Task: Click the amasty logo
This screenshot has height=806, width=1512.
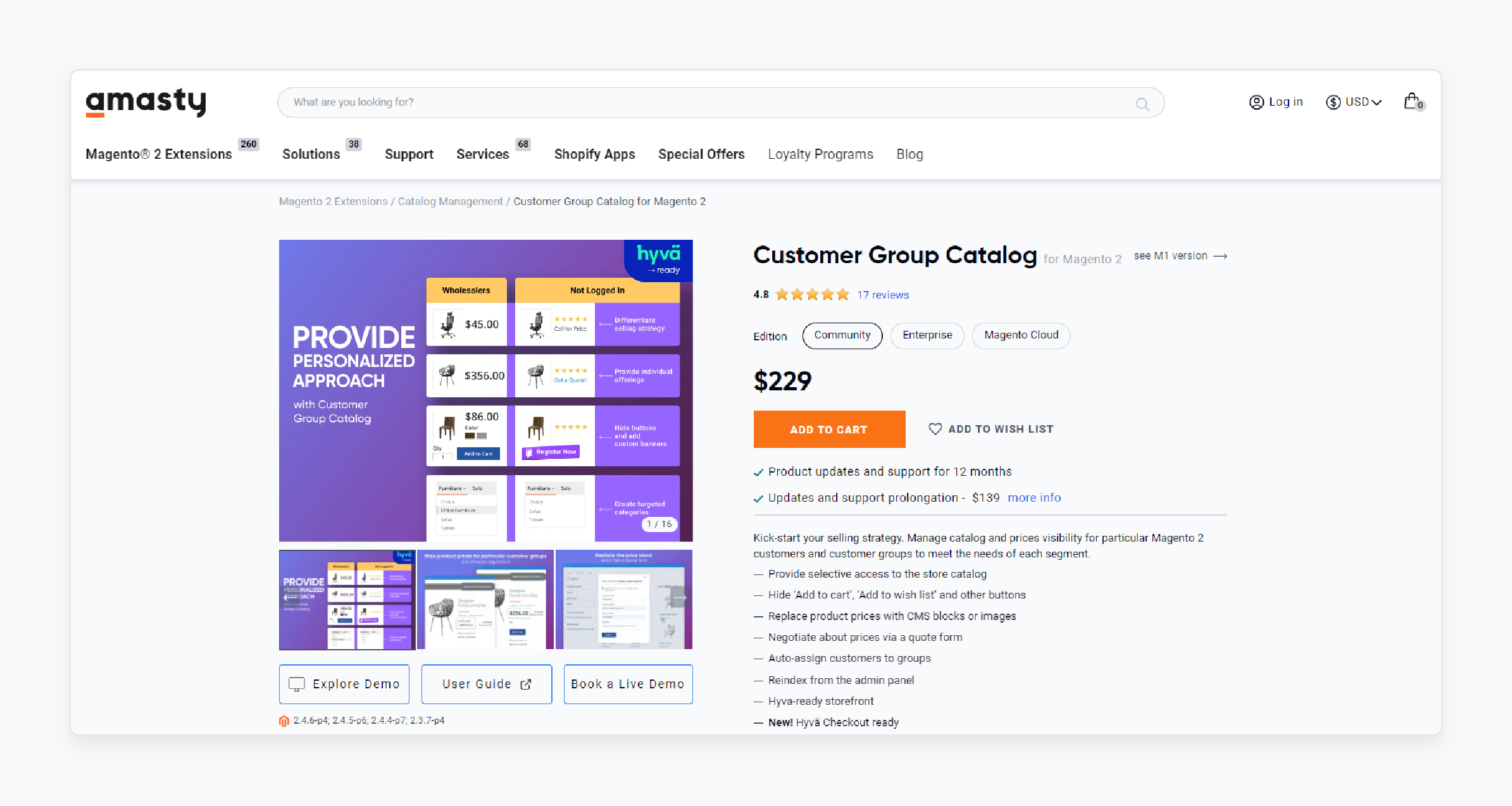Action: [146, 102]
